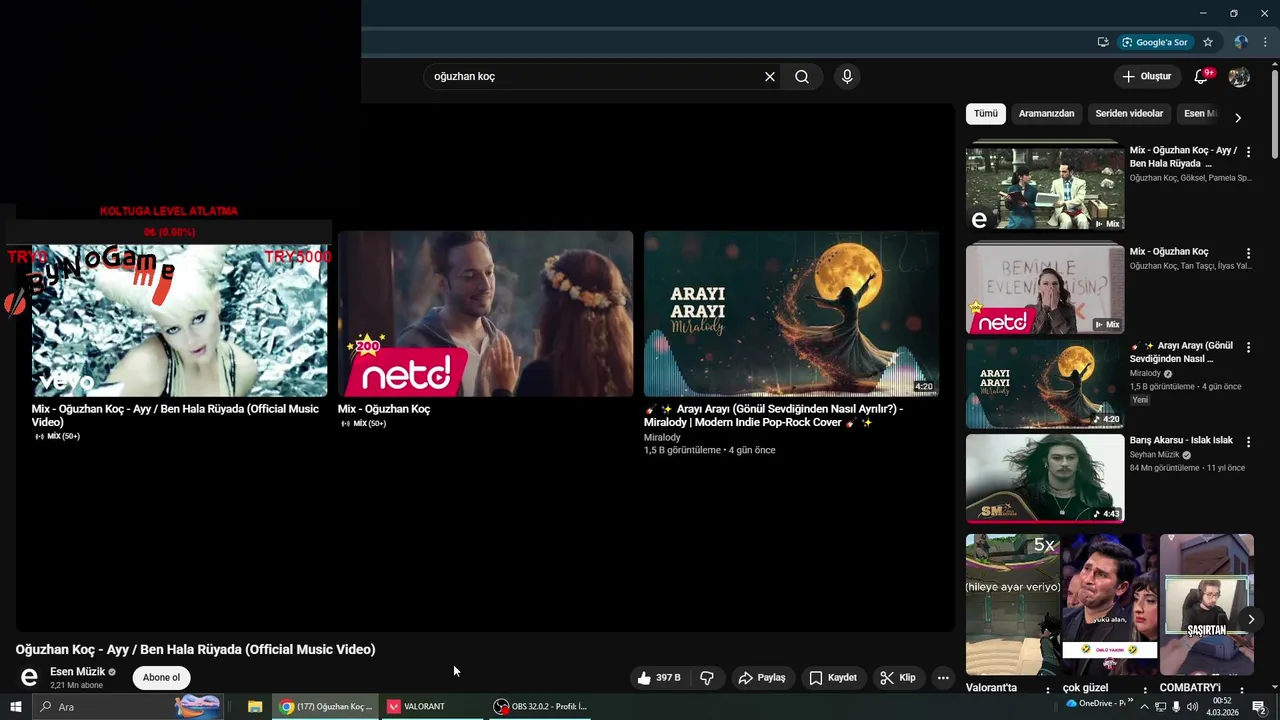Click the volume icon in system tray

(1194, 707)
